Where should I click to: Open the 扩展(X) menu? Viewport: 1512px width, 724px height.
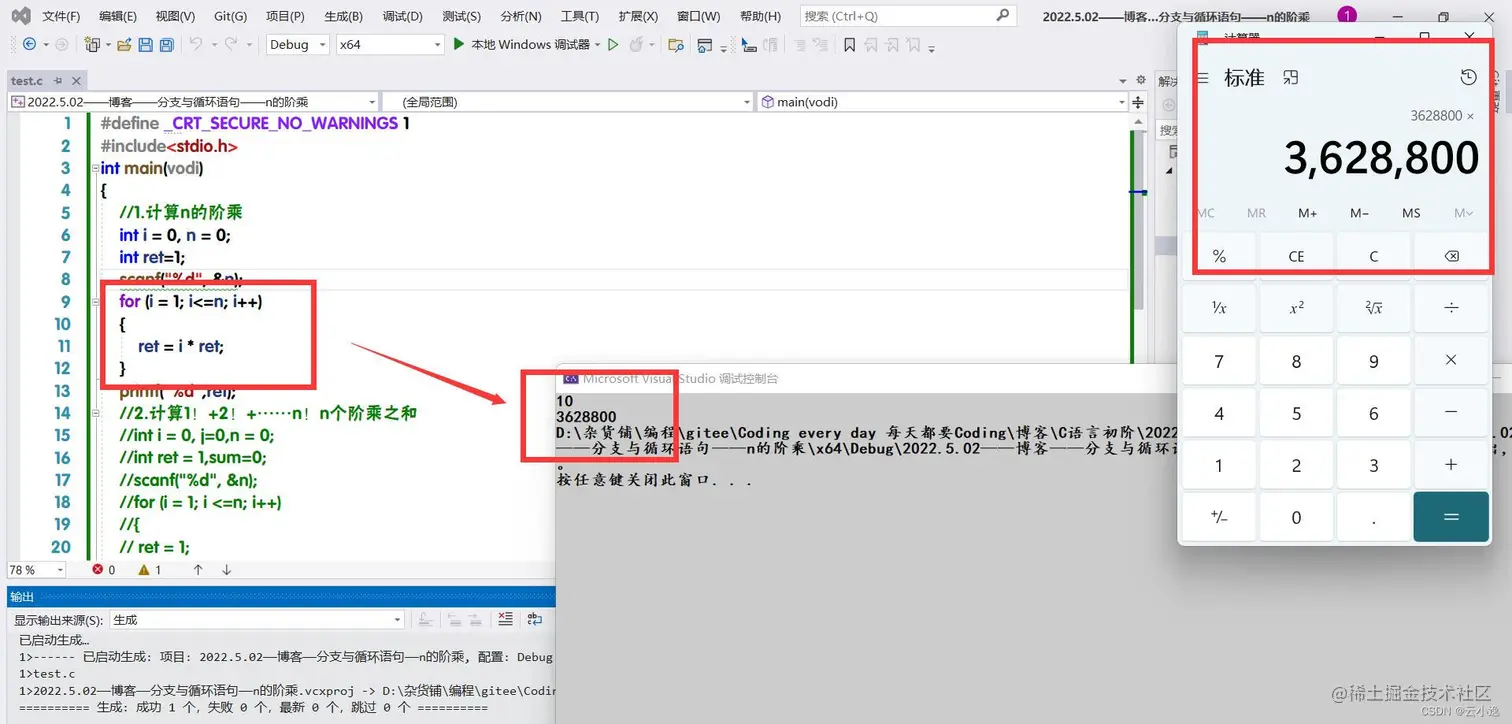pyautogui.click(x=638, y=16)
